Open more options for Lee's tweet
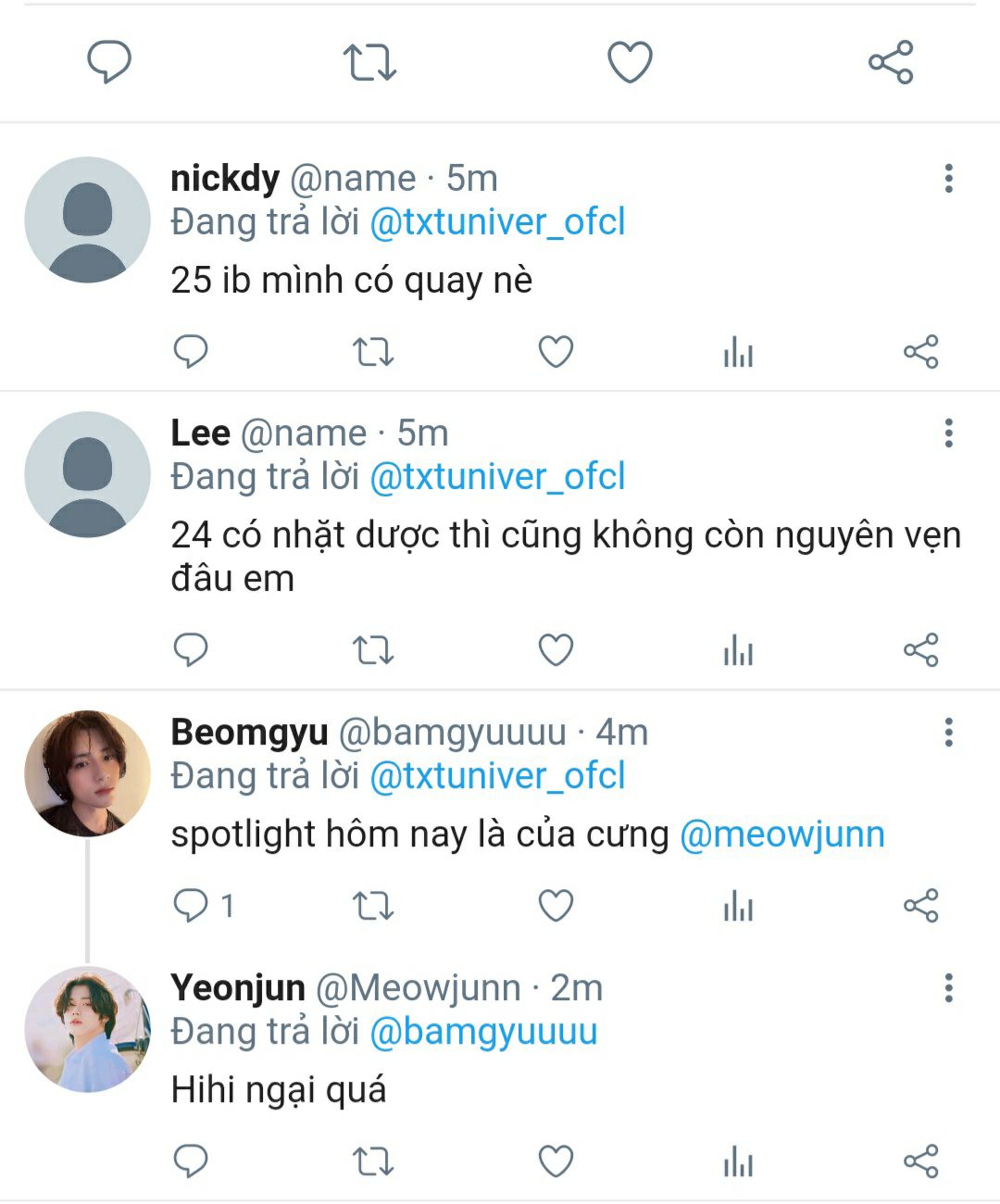1000x1204 pixels. (948, 433)
